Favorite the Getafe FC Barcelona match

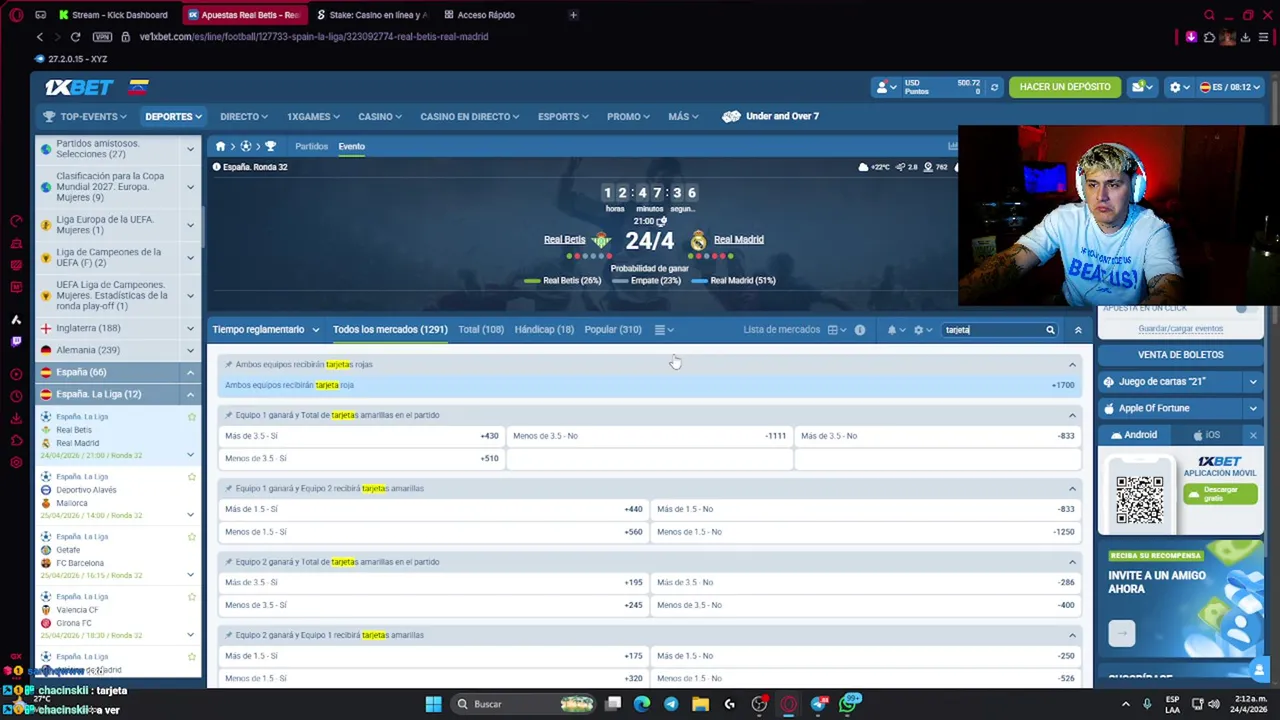click(x=192, y=537)
